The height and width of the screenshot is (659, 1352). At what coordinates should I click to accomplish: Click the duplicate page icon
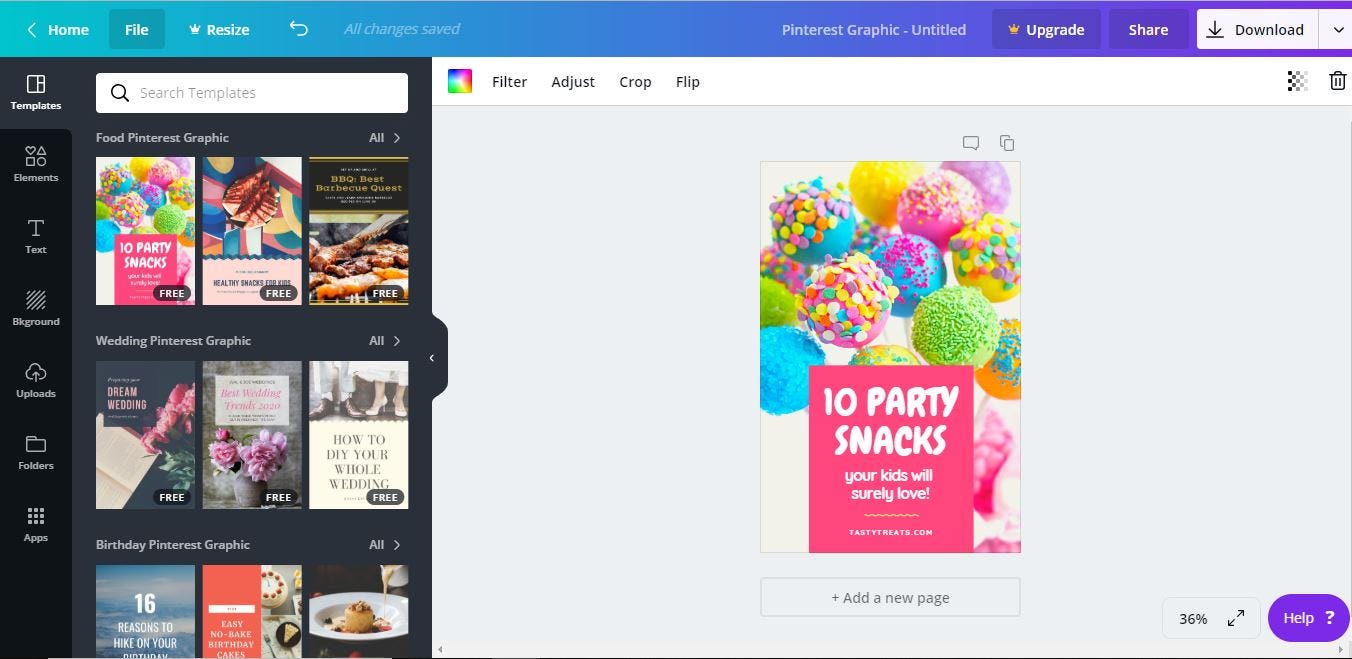(x=1007, y=143)
